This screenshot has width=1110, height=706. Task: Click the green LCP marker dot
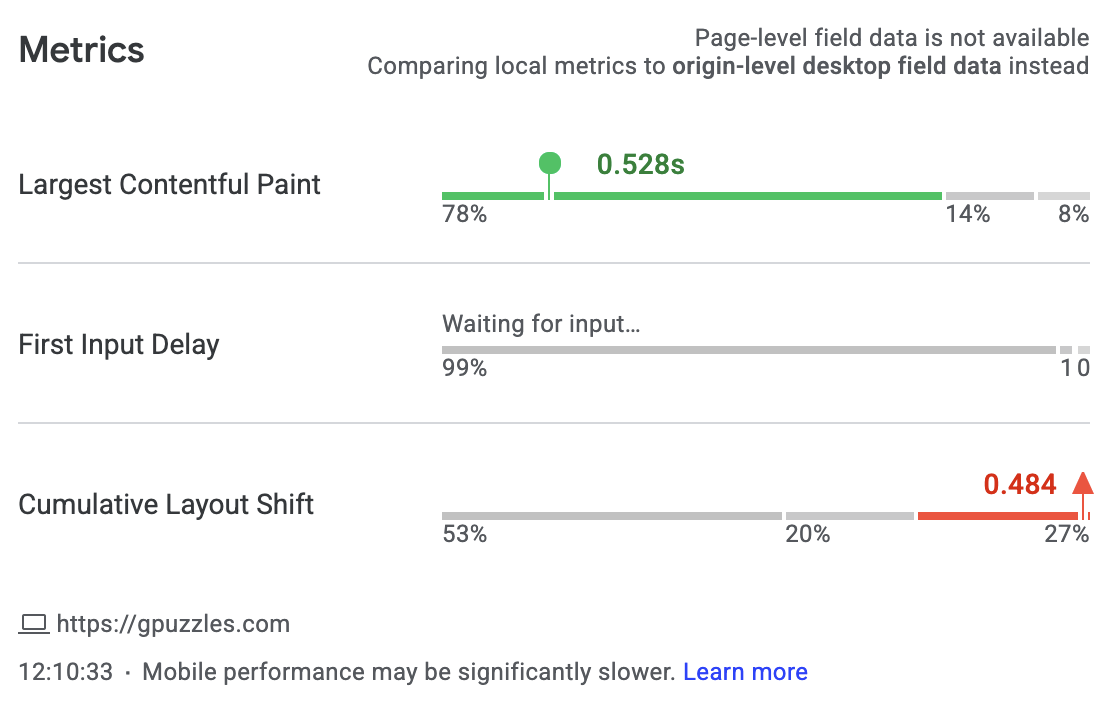click(x=549, y=163)
